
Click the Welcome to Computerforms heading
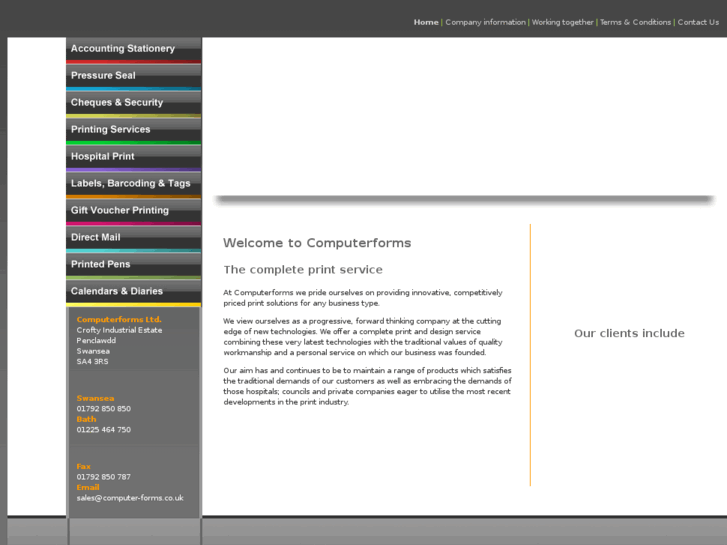(317, 243)
